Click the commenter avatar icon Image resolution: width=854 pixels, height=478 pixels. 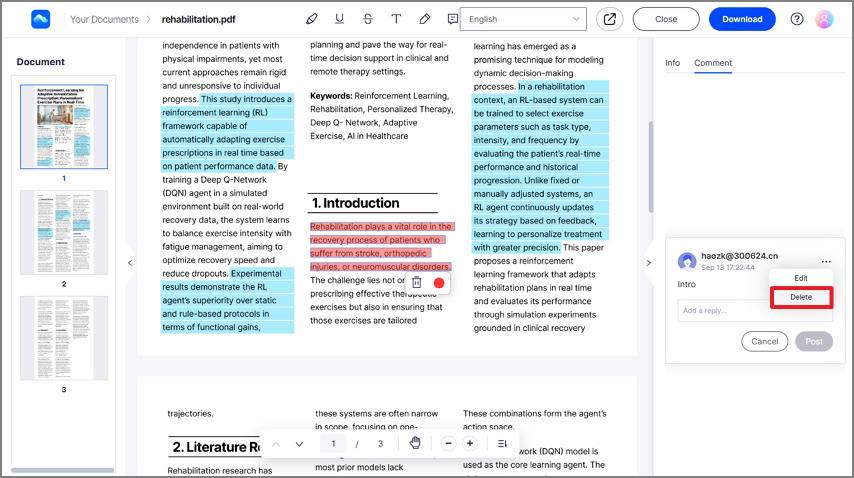687,261
